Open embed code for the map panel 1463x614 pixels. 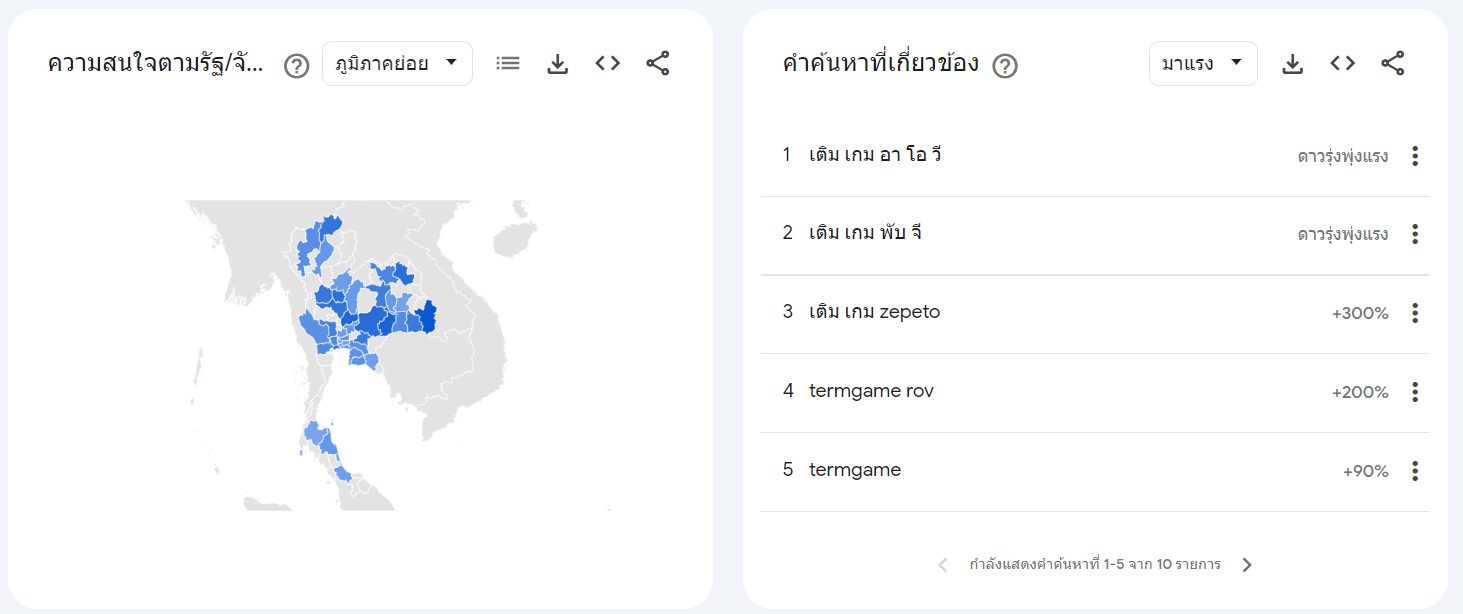tap(607, 62)
